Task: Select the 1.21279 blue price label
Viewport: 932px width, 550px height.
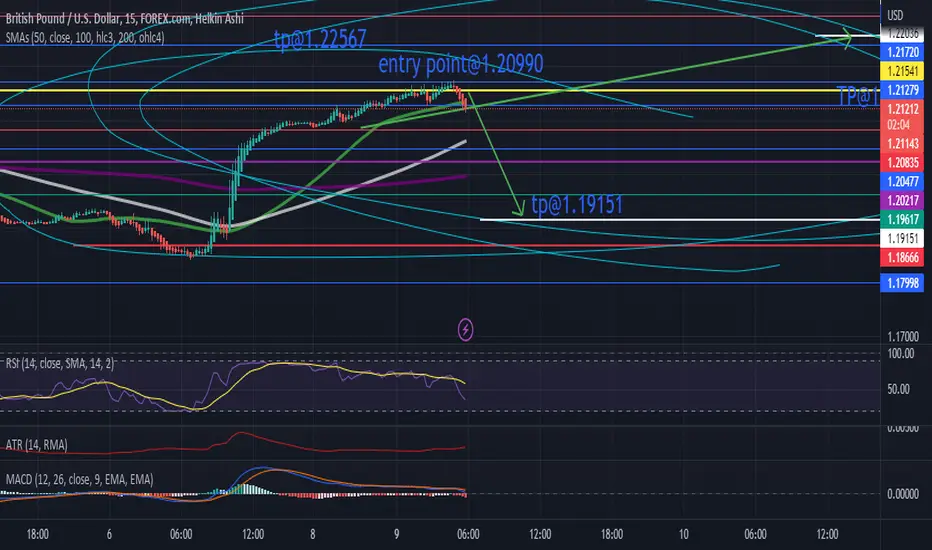Action: (902, 90)
